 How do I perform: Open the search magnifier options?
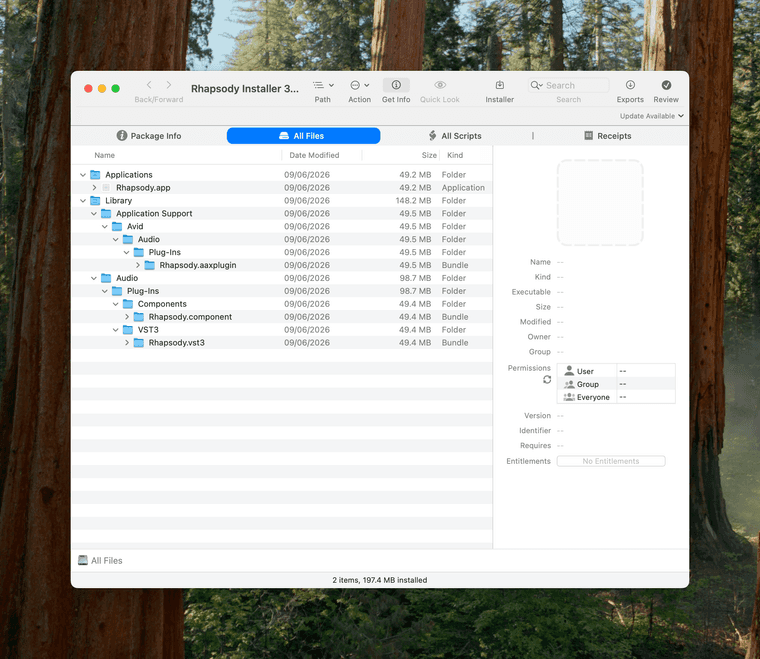pyautogui.click(x=536, y=85)
